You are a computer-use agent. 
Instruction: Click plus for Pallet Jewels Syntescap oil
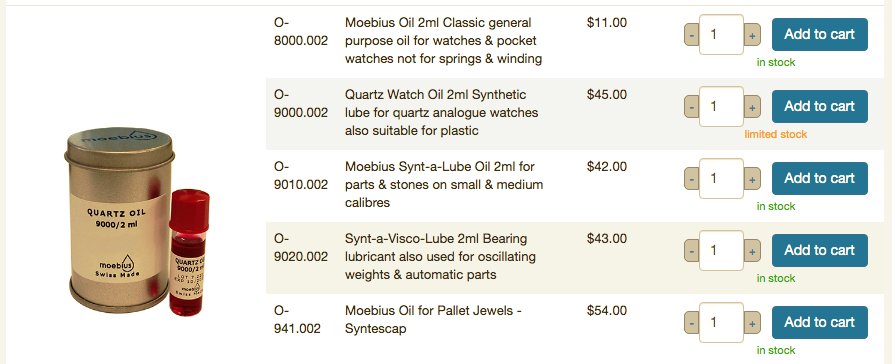pyautogui.click(x=752, y=323)
